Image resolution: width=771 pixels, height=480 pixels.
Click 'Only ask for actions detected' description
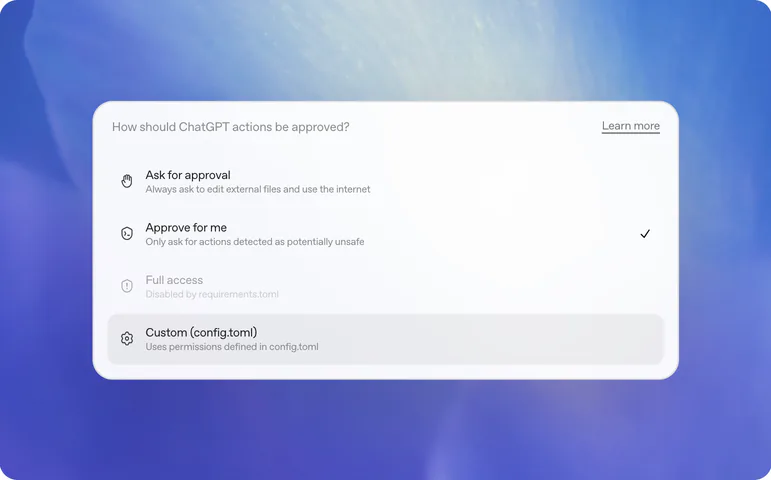[x=255, y=242]
